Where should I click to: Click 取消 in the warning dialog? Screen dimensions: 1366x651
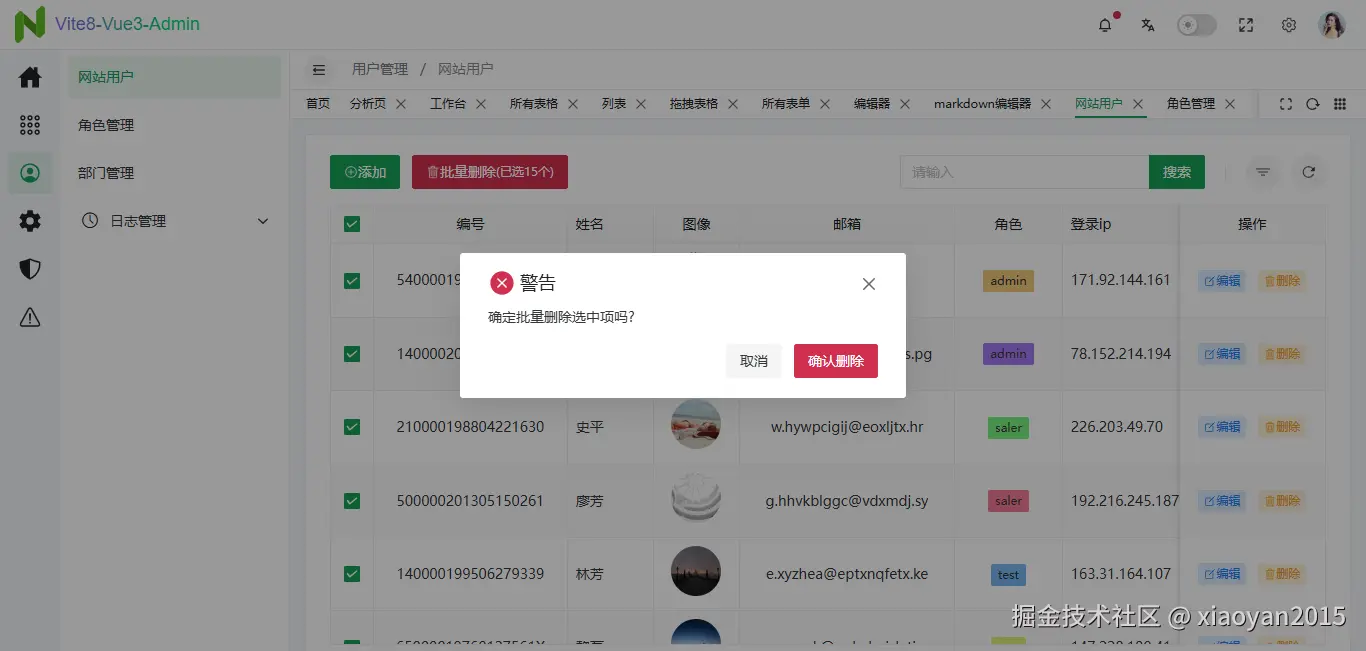tap(754, 361)
